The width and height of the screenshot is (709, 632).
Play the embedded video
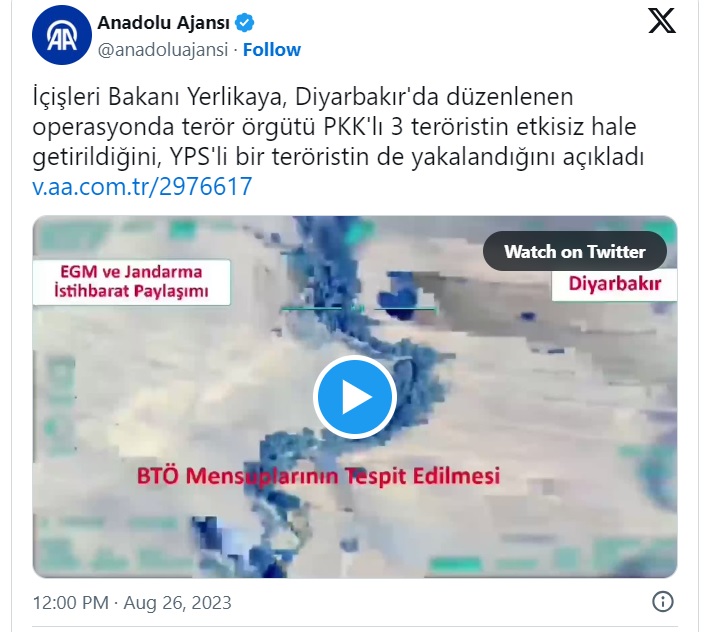pyautogui.click(x=354, y=397)
